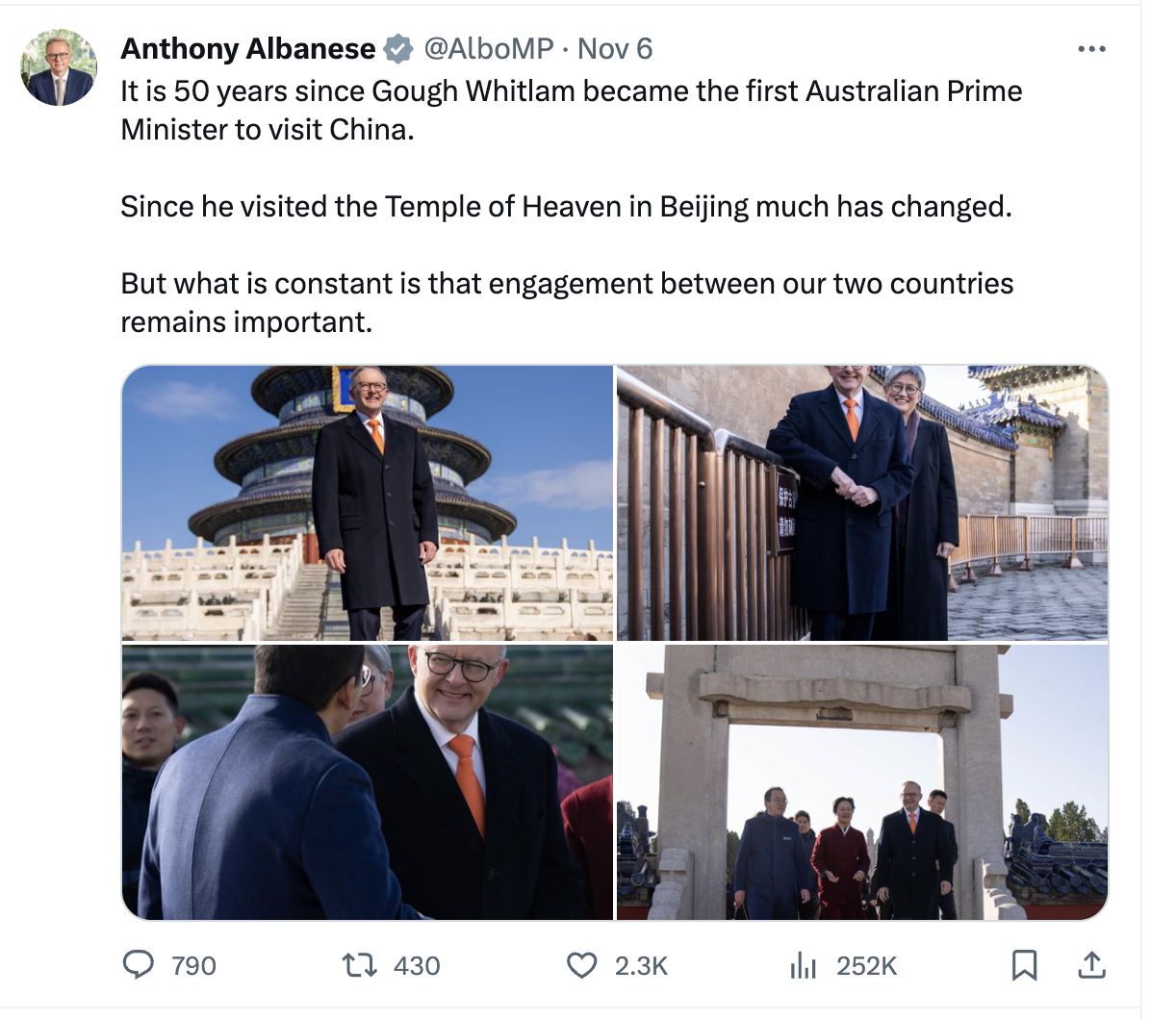Viewport: 1176px width, 1020px height.
Task: Open photo of group under stone gate
Action: click(x=862, y=782)
